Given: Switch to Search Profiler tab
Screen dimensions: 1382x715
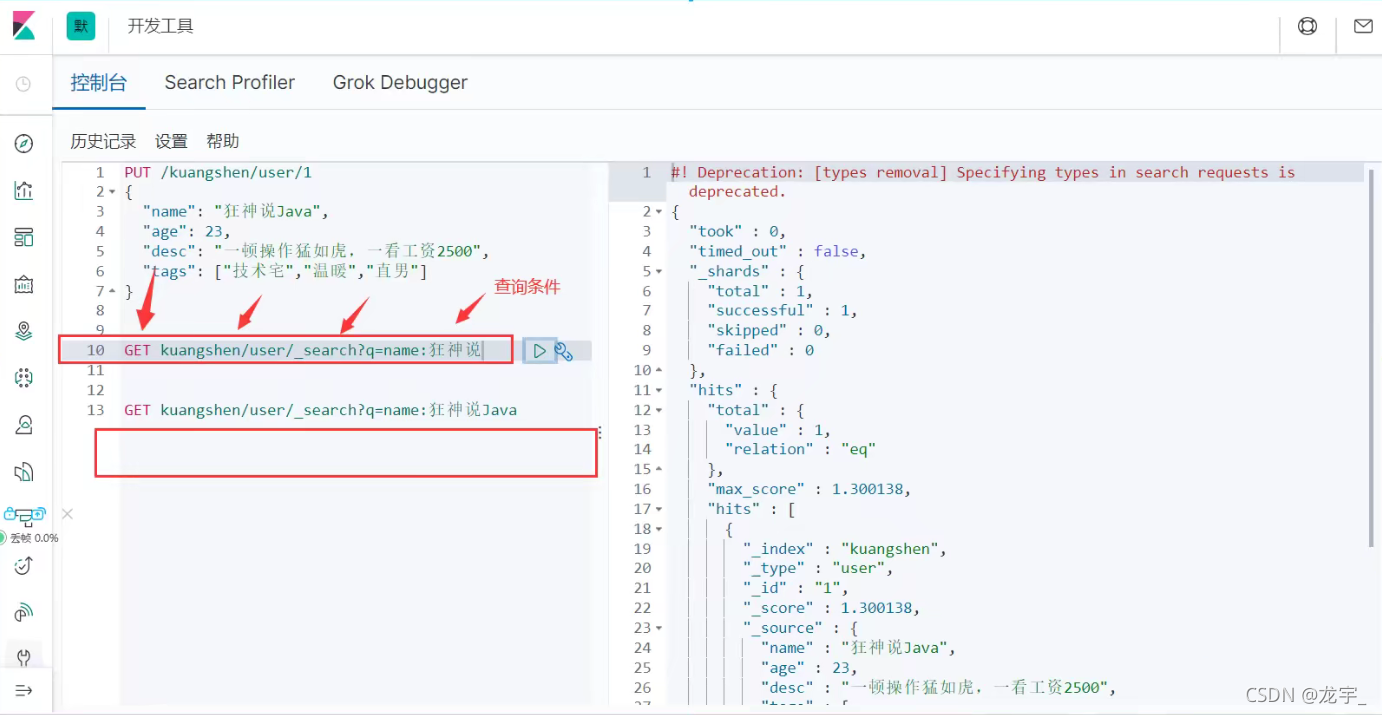Looking at the screenshot, I should [230, 83].
